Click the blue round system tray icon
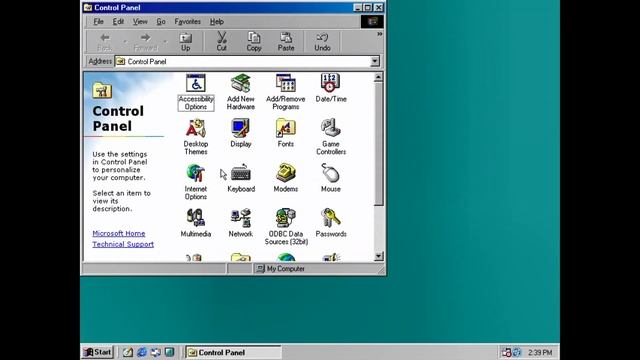 coord(517,352)
